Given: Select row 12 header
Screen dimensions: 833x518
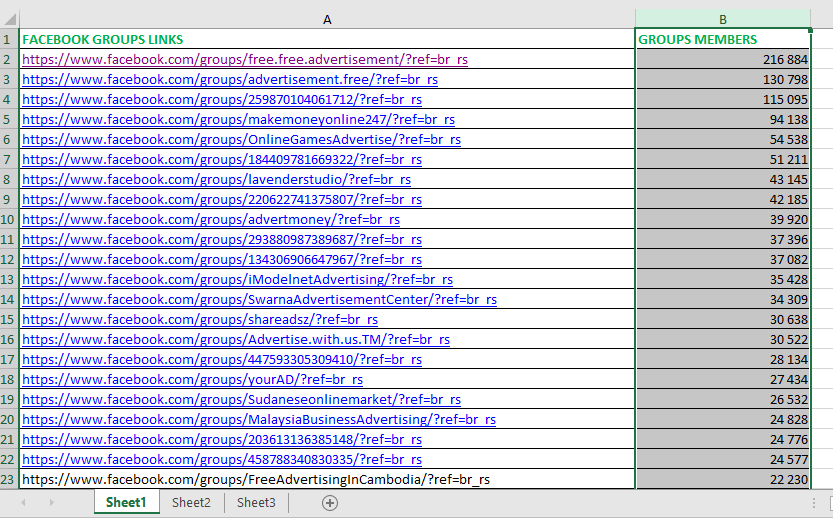Looking at the screenshot, I should 9,259.
